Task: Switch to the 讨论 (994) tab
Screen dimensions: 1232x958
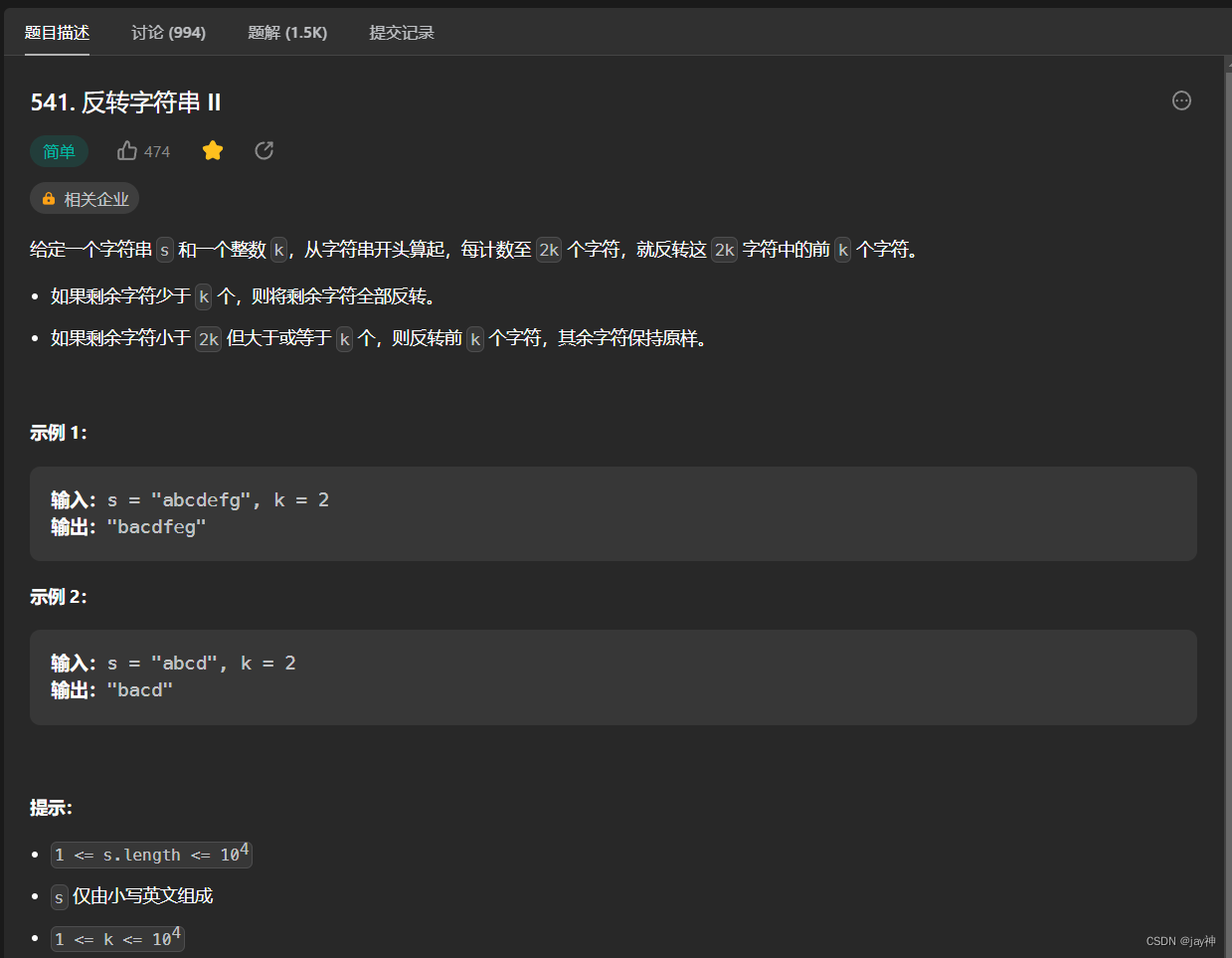Action: [x=167, y=32]
